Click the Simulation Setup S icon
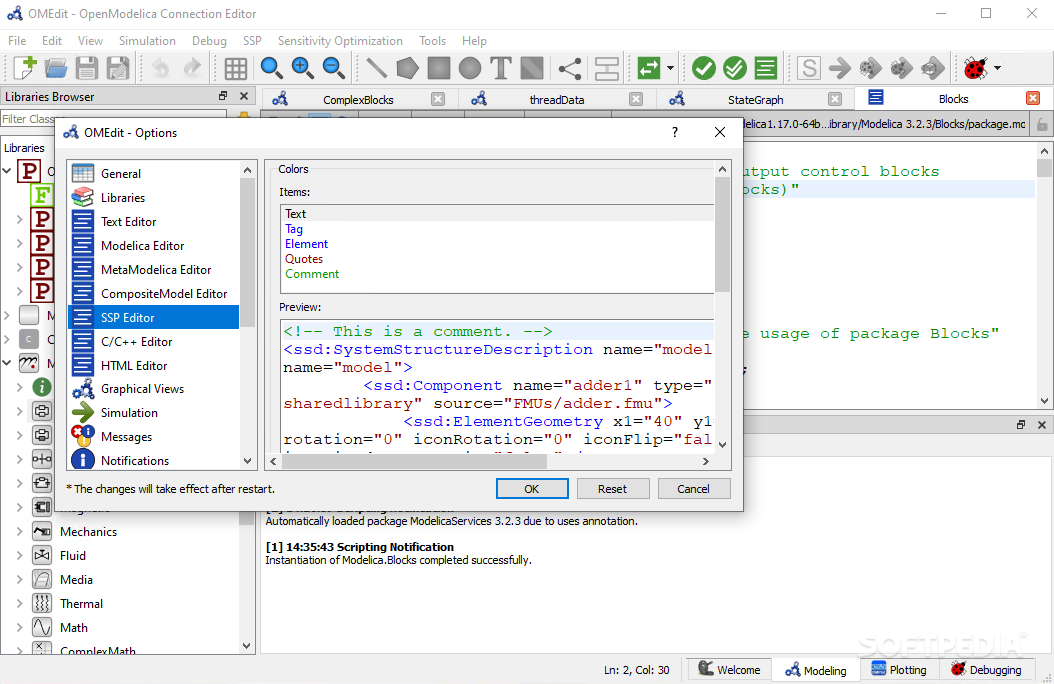 tap(809, 68)
